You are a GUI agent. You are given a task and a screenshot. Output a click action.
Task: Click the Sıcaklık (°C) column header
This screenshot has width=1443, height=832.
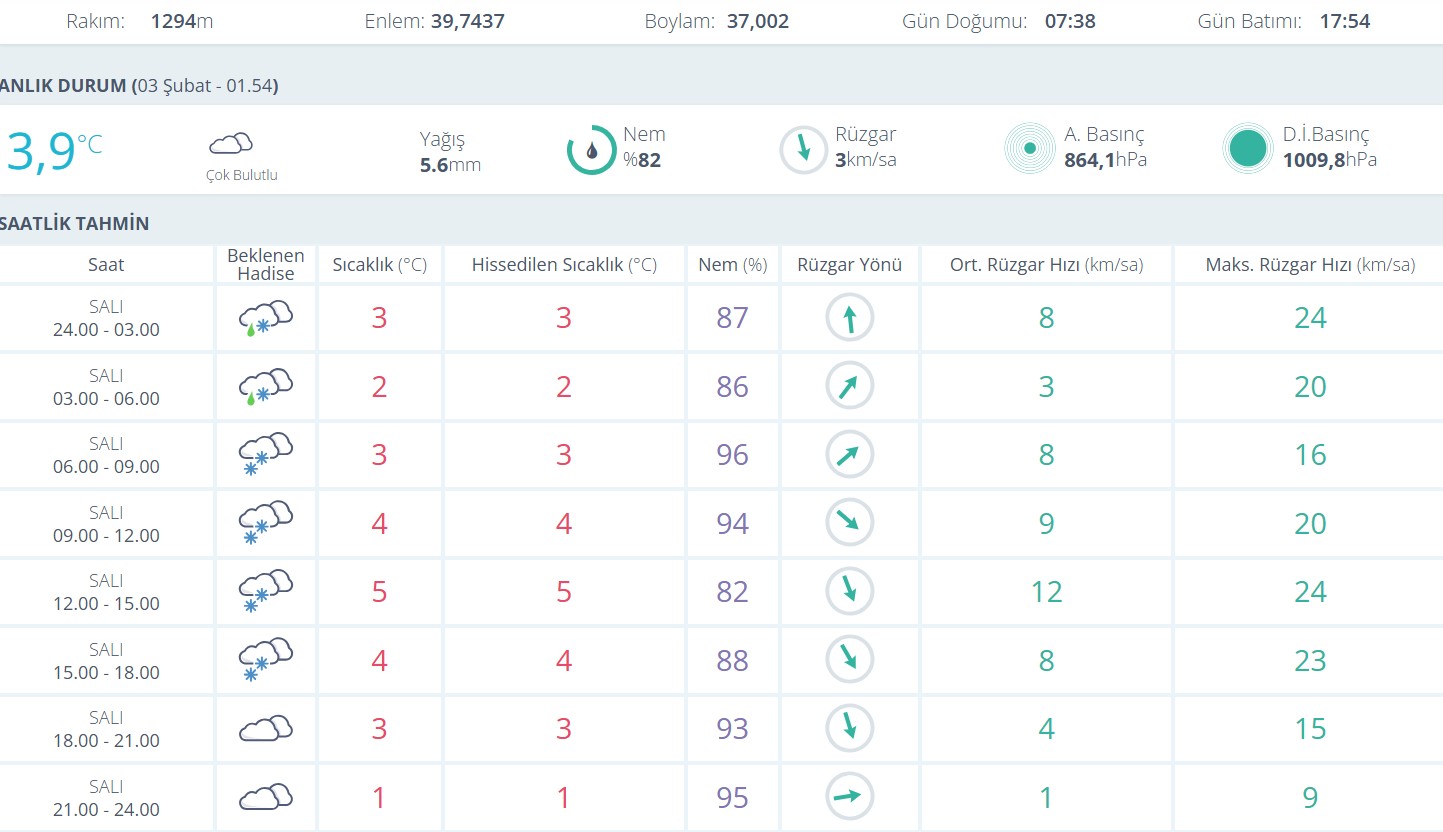(379, 265)
